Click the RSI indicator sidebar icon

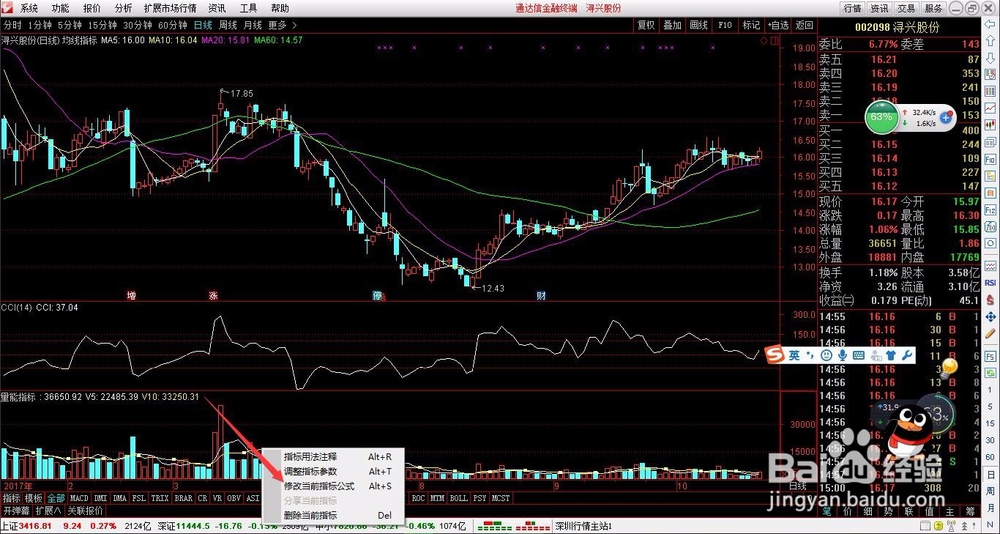click(990, 283)
